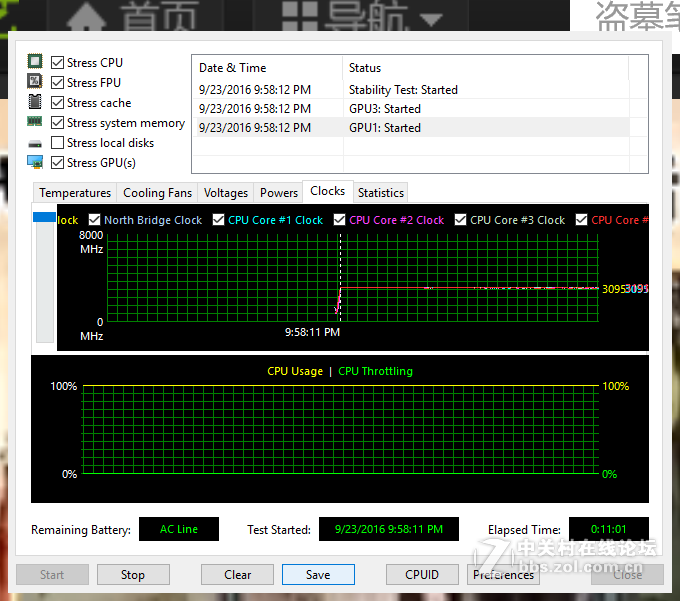Select the 'Stability Test: Started' log row
The width and height of the screenshot is (680, 601).
coord(411,90)
